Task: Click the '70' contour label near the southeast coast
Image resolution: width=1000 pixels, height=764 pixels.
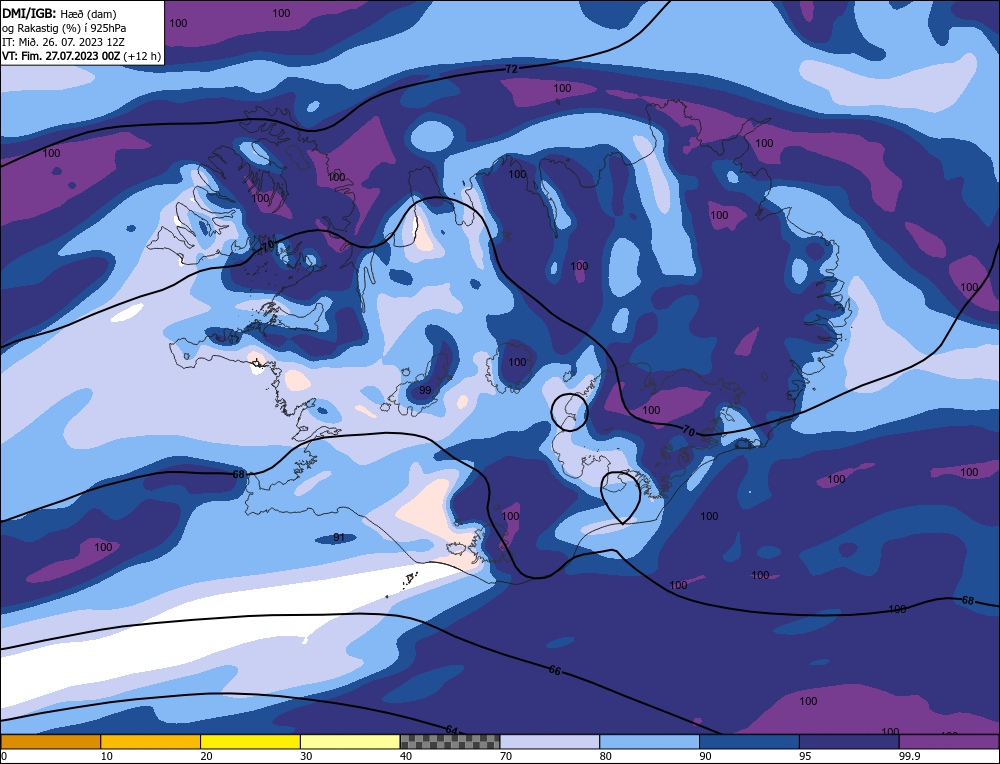Action: pyautogui.click(x=689, y=431)
